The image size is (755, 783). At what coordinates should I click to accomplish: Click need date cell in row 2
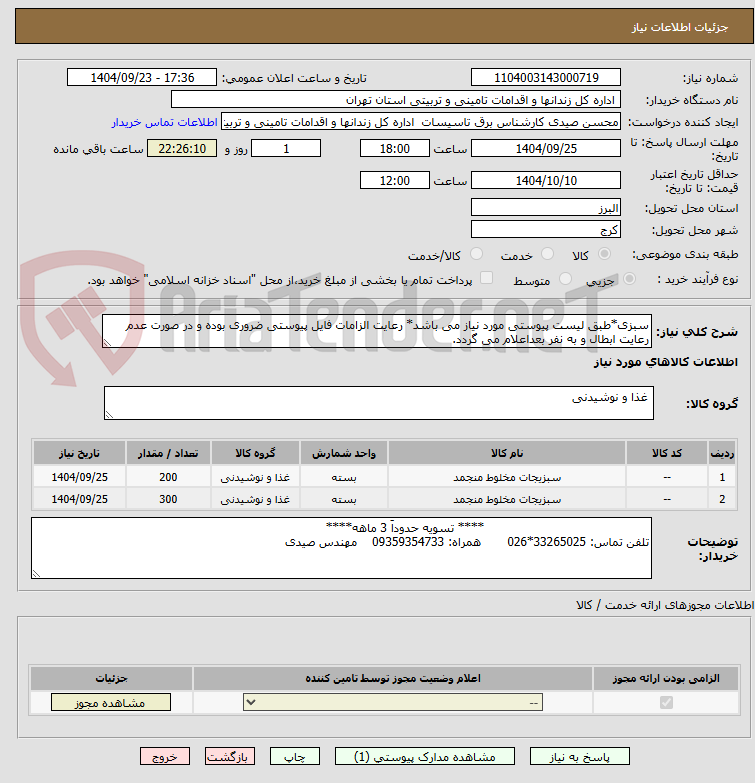(79, 499)
